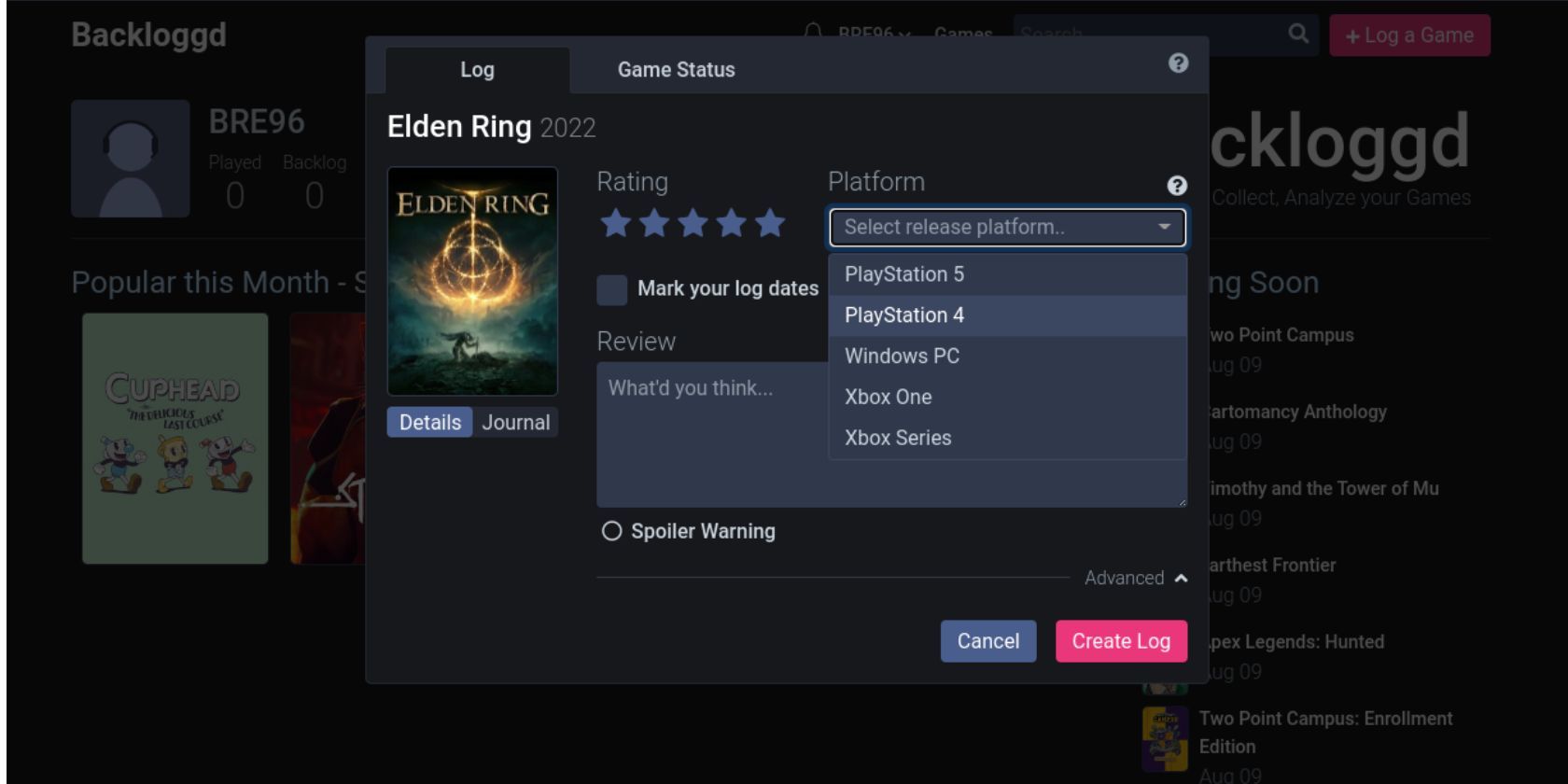1568x784 pixels.
Task: Collapse the Advanced section
Action: click(x=1136, y=579)
